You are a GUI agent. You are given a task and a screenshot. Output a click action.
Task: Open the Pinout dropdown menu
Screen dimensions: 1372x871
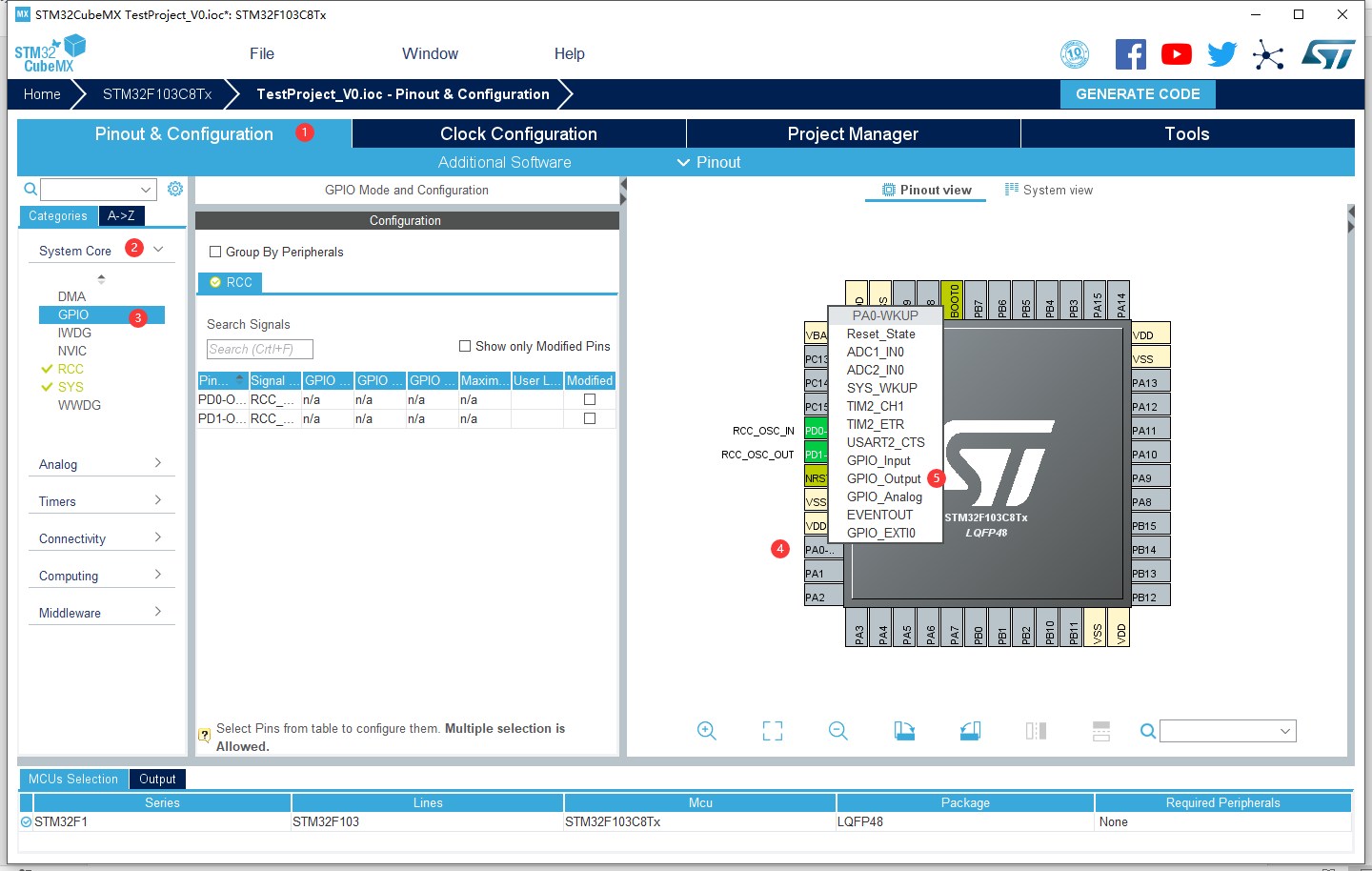tap(709, 162)
